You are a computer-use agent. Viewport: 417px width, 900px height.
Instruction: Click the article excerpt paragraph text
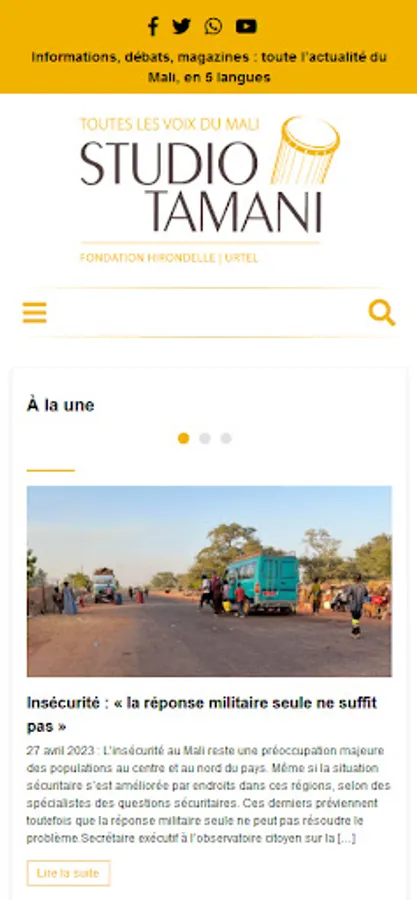(x=209, y=794)
